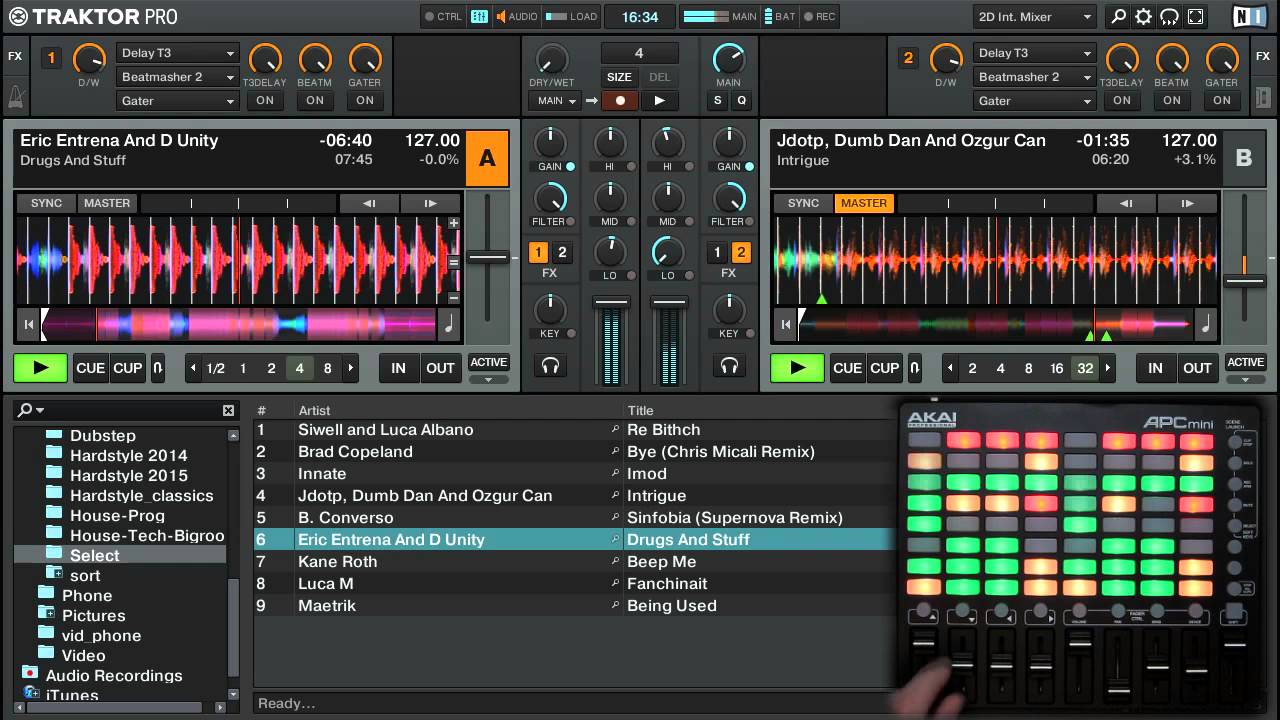Zoom out Deck A waveform minus button
1280x720 pixels.
click(x=453, y=298)
